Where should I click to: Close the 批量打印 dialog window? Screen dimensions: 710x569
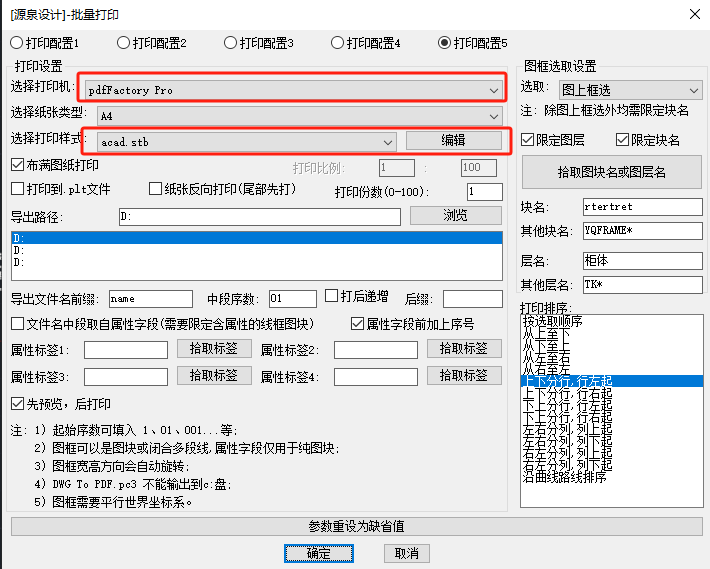695,14
